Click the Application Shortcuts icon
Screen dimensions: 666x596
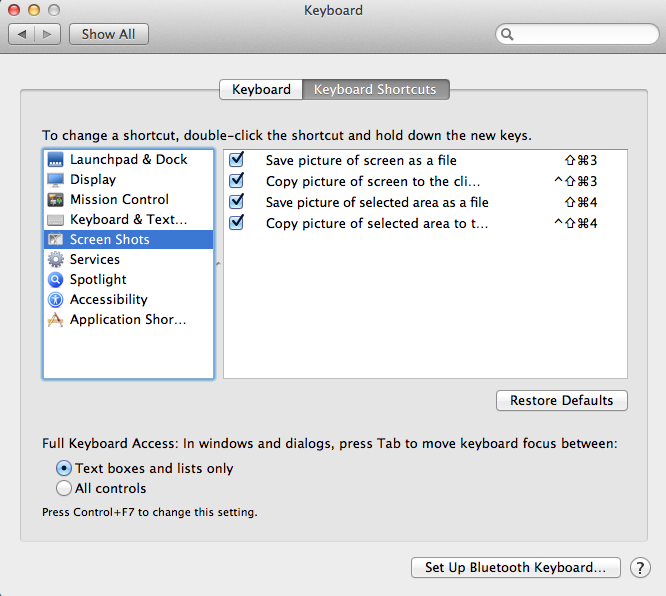55,319
